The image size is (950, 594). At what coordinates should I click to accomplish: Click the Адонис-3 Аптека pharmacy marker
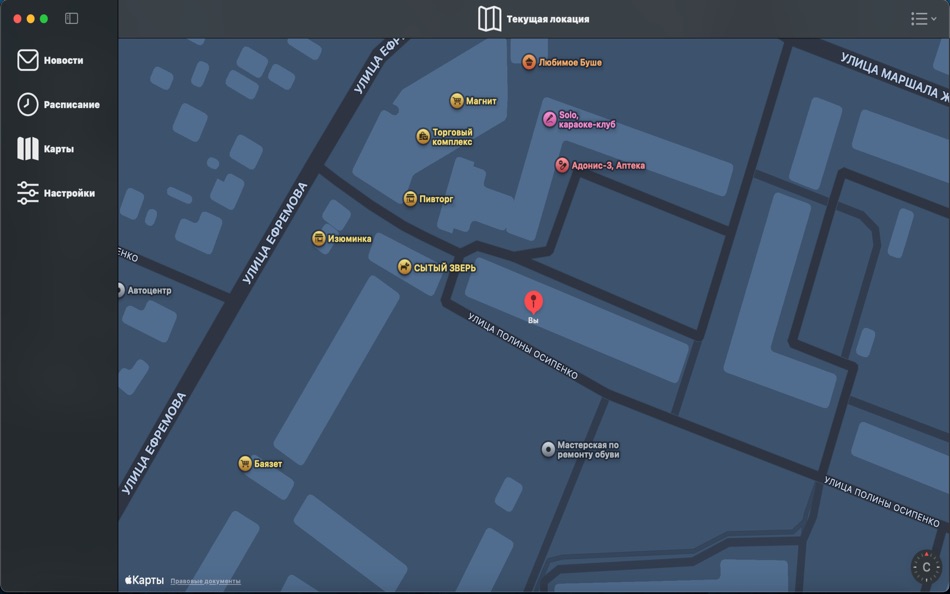[x=562, y=165]
